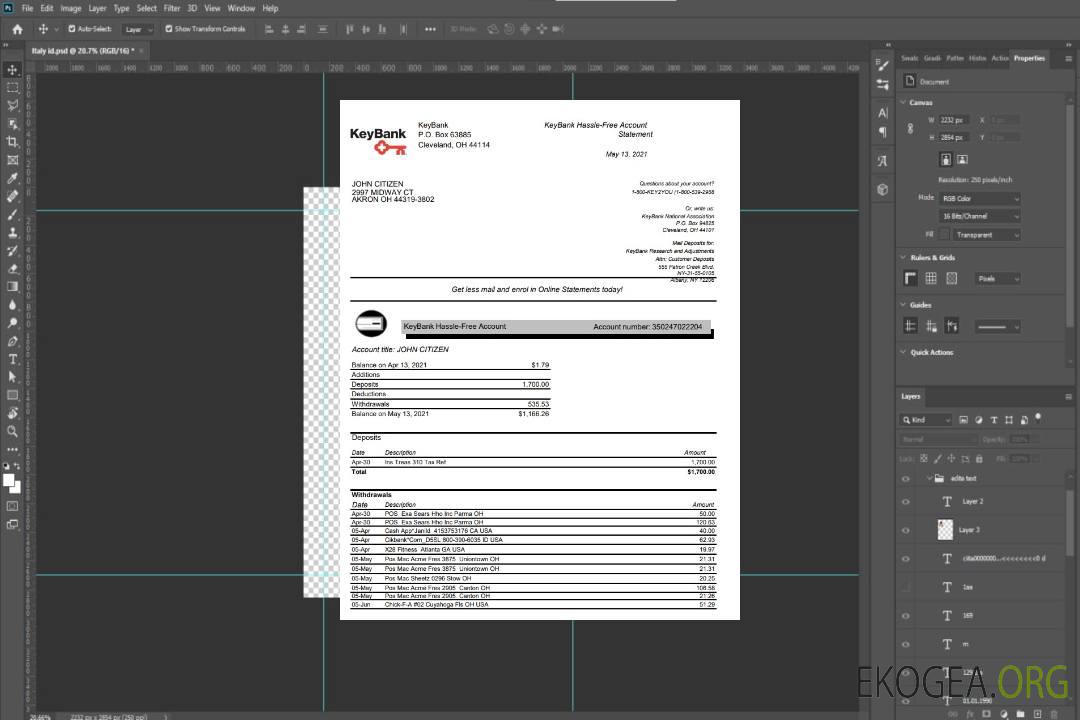Select the Gradient tool
Viewport: 1080px width, 720px height.
(x=12, y=287)
